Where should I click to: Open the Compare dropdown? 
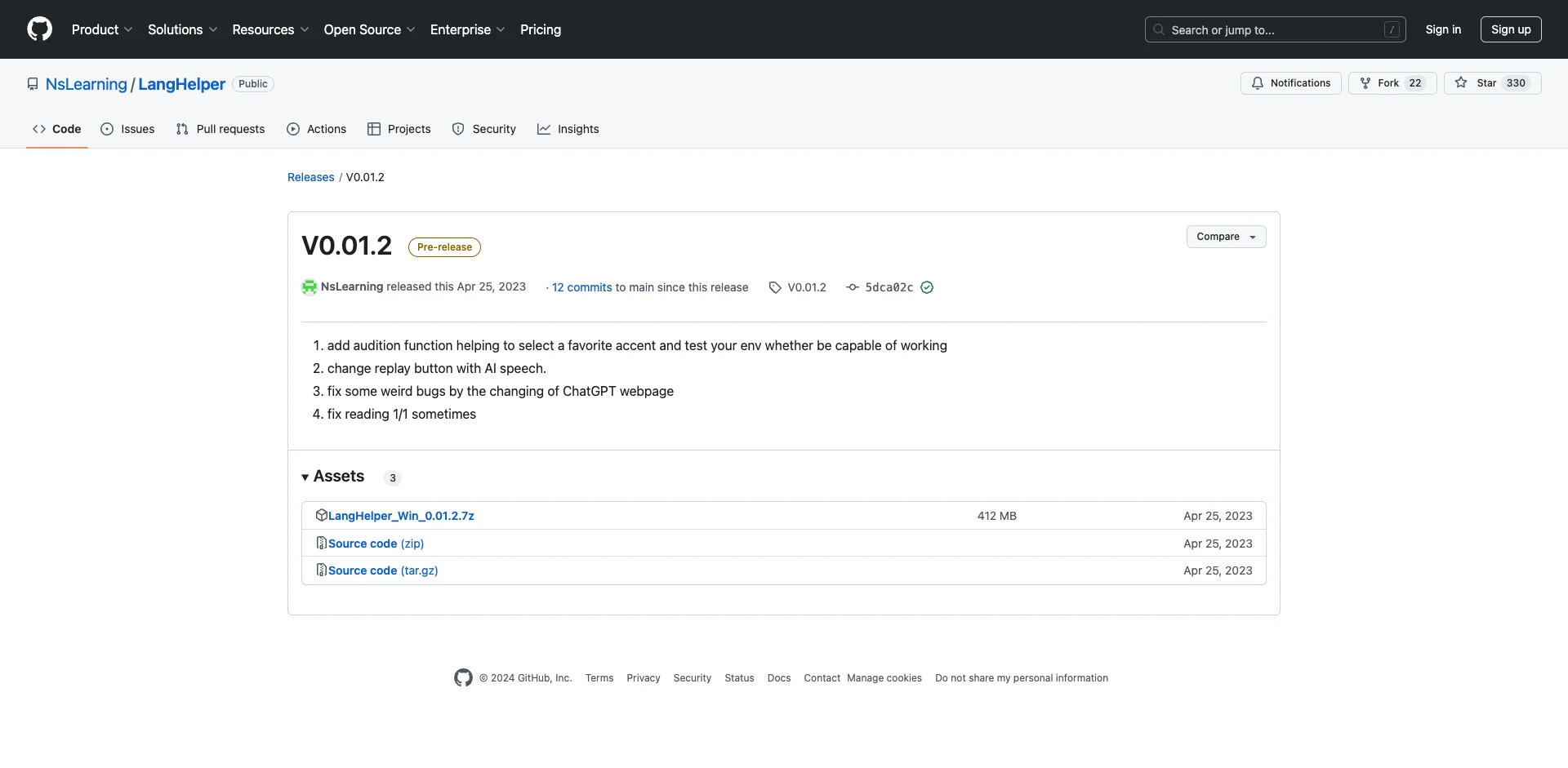[x=1226, y=237]
